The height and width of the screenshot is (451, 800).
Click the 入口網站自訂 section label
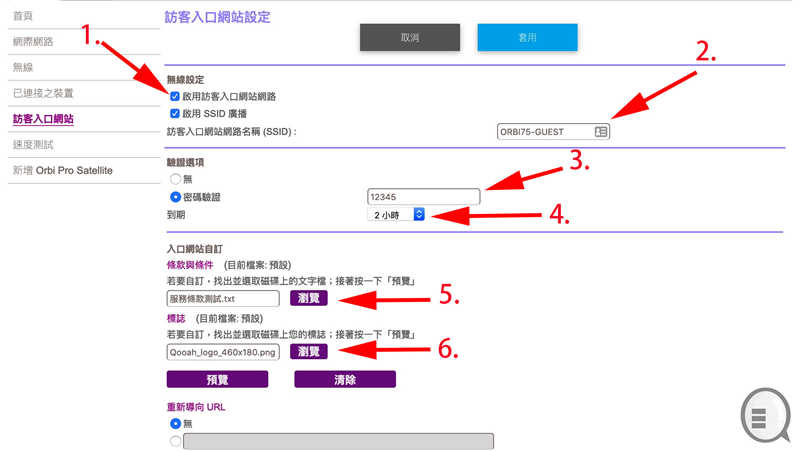[195, 249]
